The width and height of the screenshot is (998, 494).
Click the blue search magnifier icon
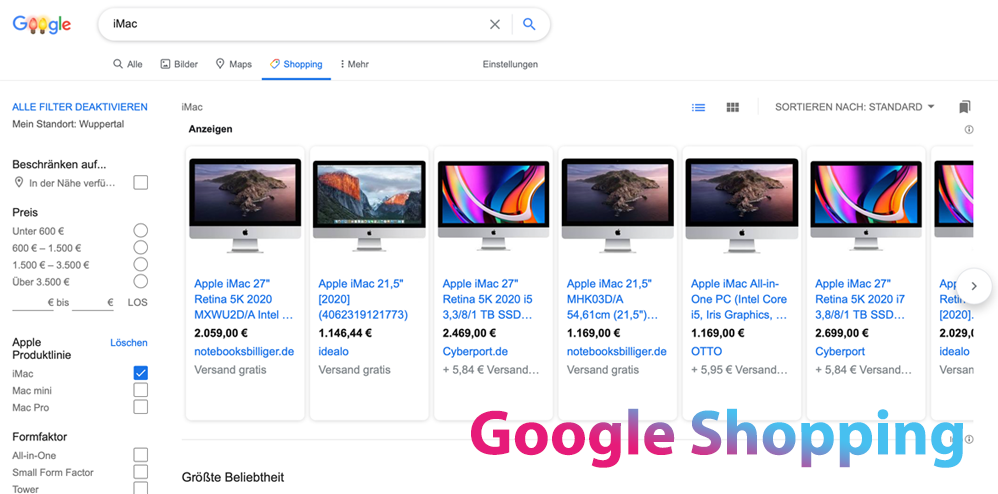[x=529, y=24]
